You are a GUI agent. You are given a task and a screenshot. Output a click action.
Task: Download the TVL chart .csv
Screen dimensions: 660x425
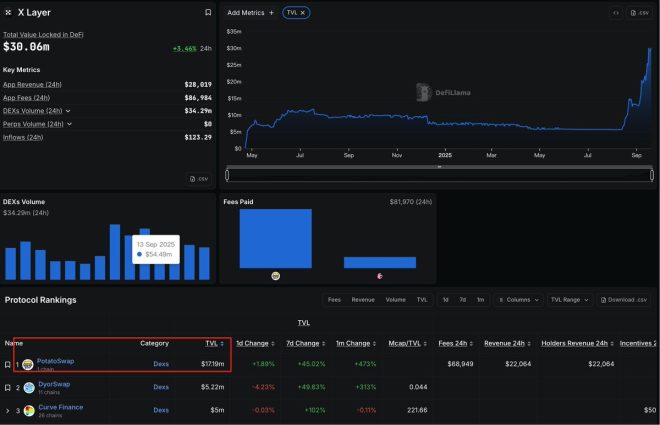(640, 13)
